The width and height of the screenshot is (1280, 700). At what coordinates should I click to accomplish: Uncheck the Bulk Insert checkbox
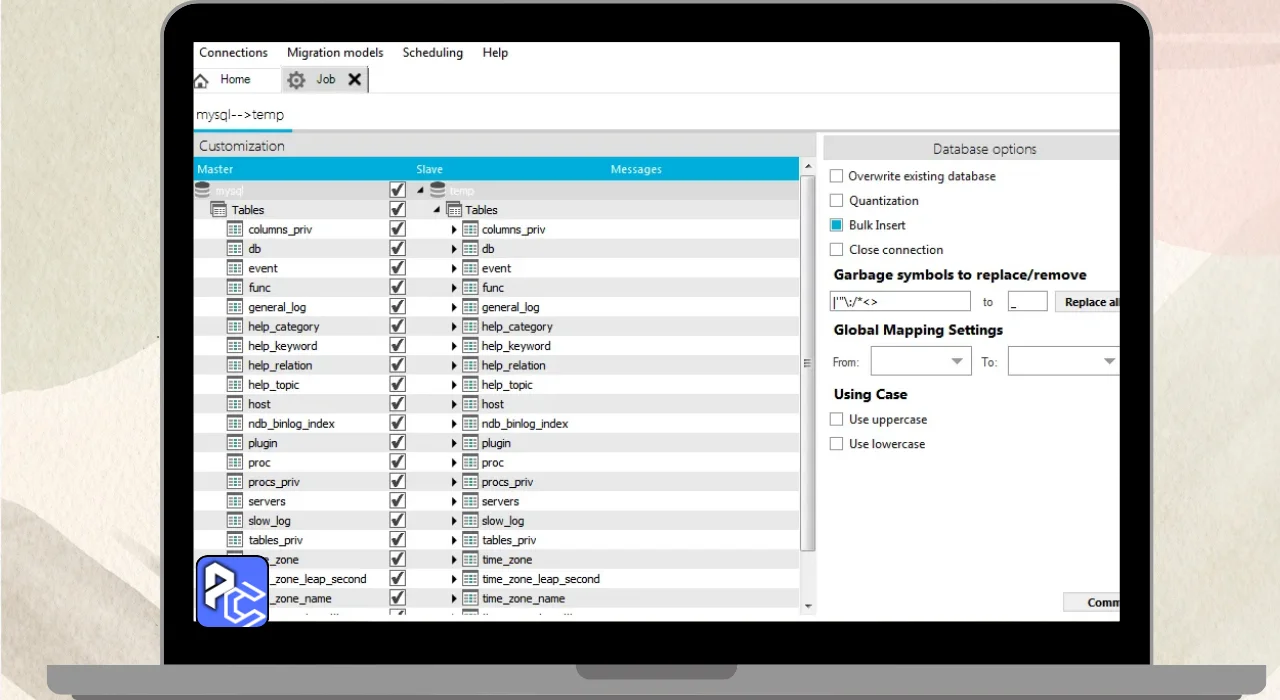point(837,225)
